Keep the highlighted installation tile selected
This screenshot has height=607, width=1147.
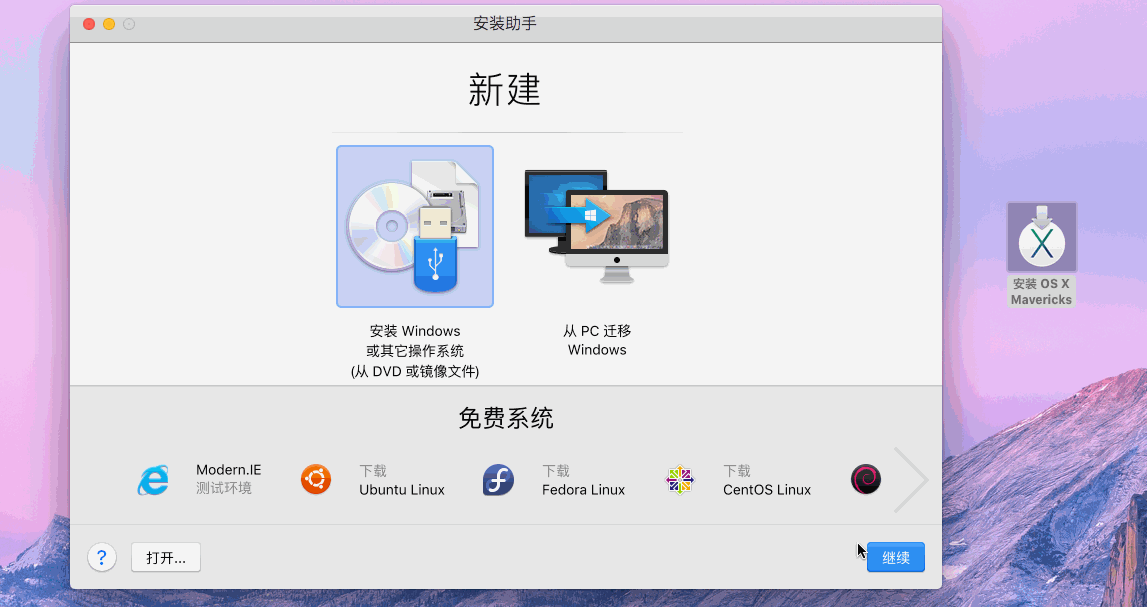pos(414,226)
